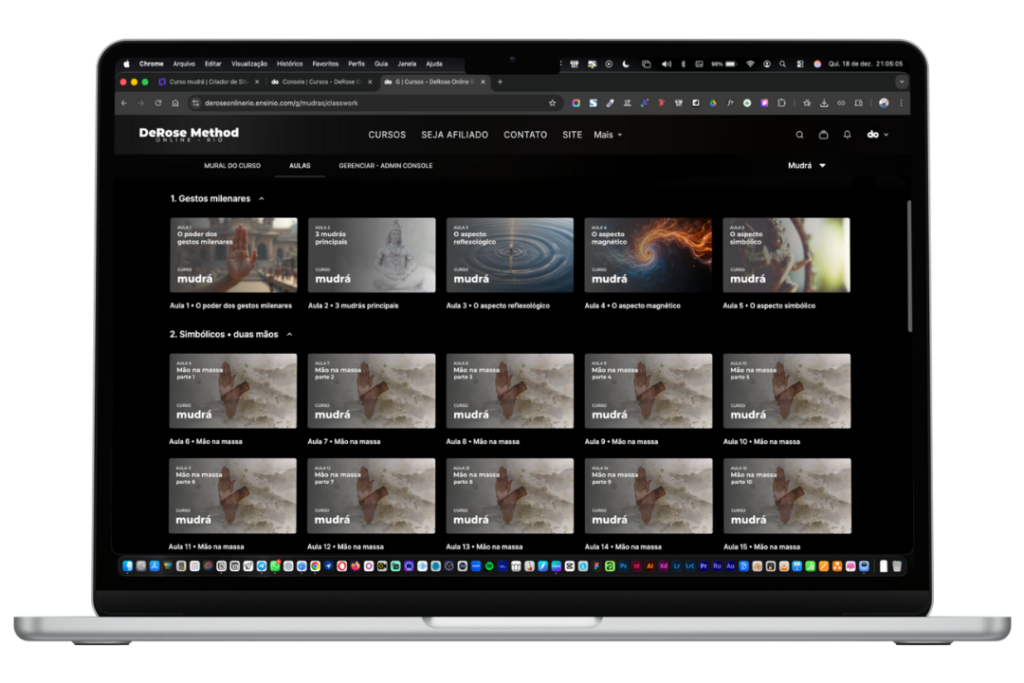Viewport: 1024px width, 683px height.
Task: Click the Bluetooth icon in the menu bar
Action: 683,64
